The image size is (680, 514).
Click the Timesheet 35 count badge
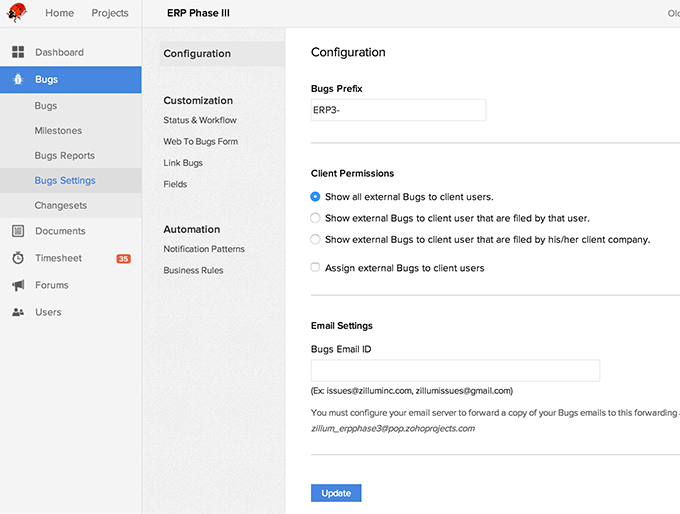point(123,259)
